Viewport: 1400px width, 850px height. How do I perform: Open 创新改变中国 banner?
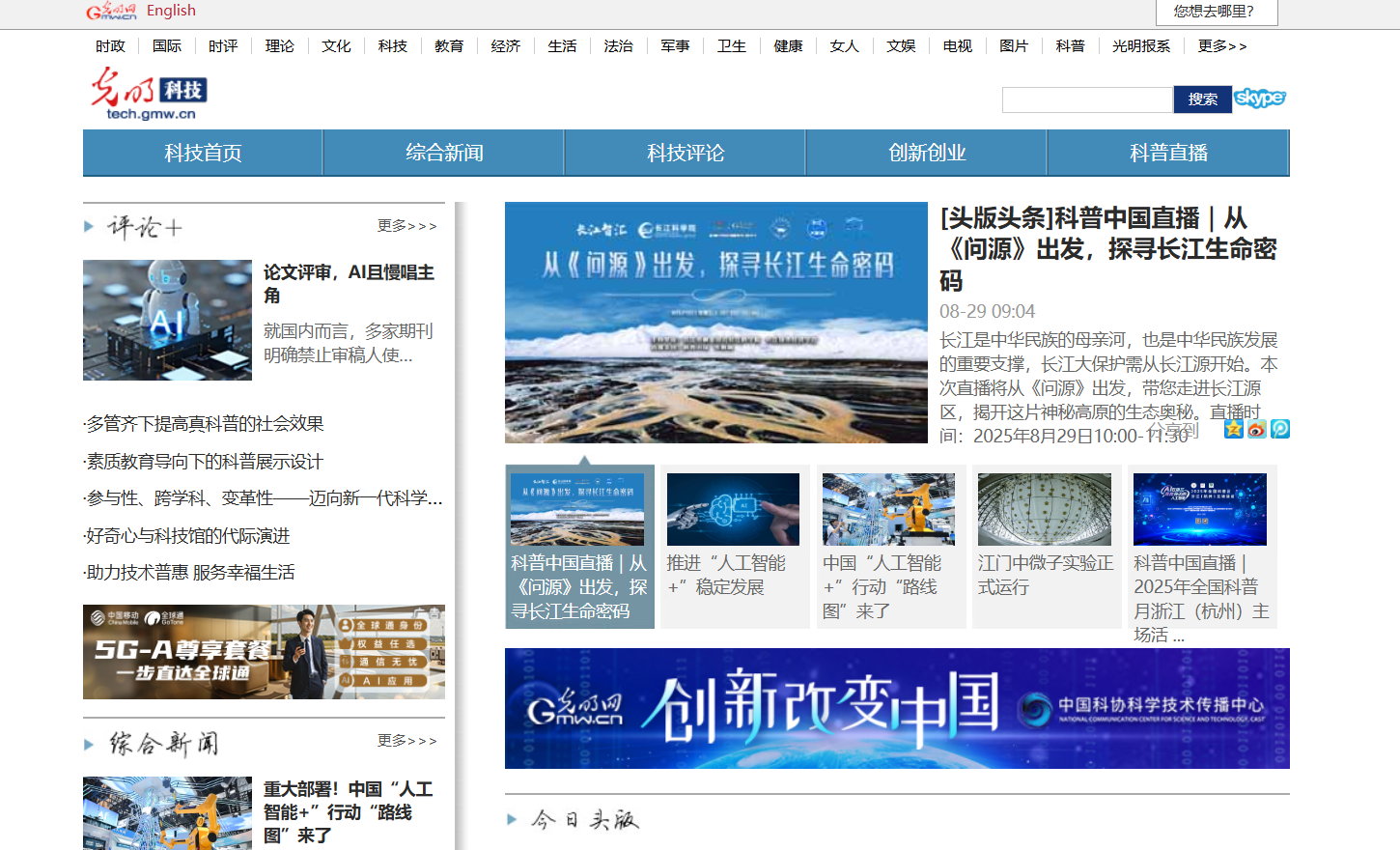[x=897, y=708]
